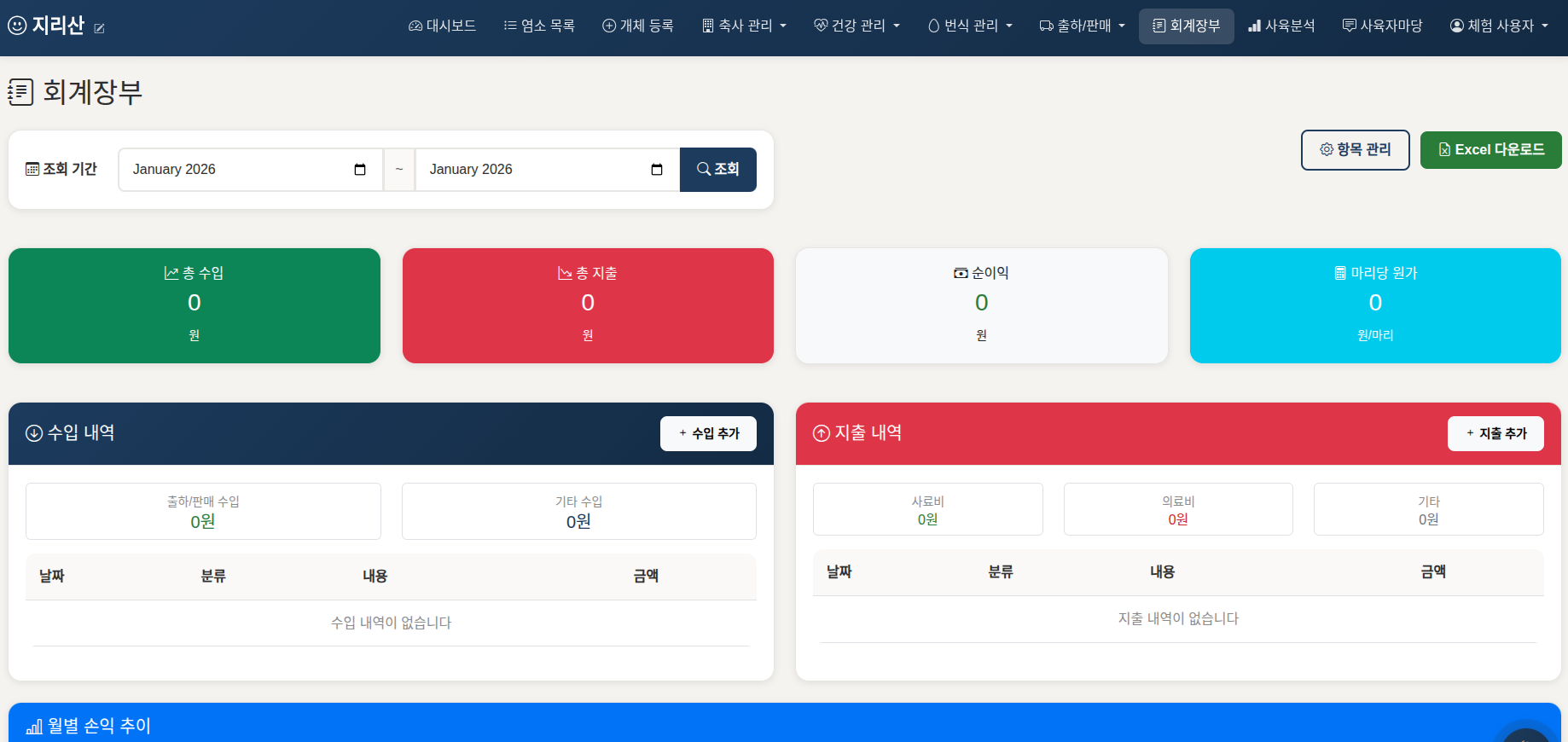Expand the 건강 관리 dropdown

tap(857, 26)
